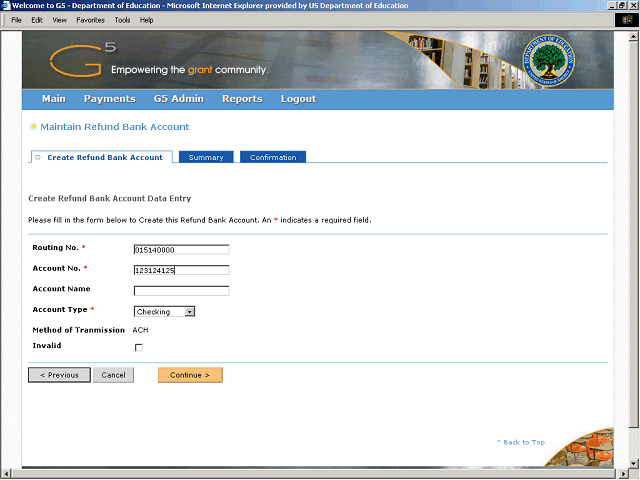Tick the Invalid checkbox
This screenshot has height=480, width=640.
(x=139, y=347)
